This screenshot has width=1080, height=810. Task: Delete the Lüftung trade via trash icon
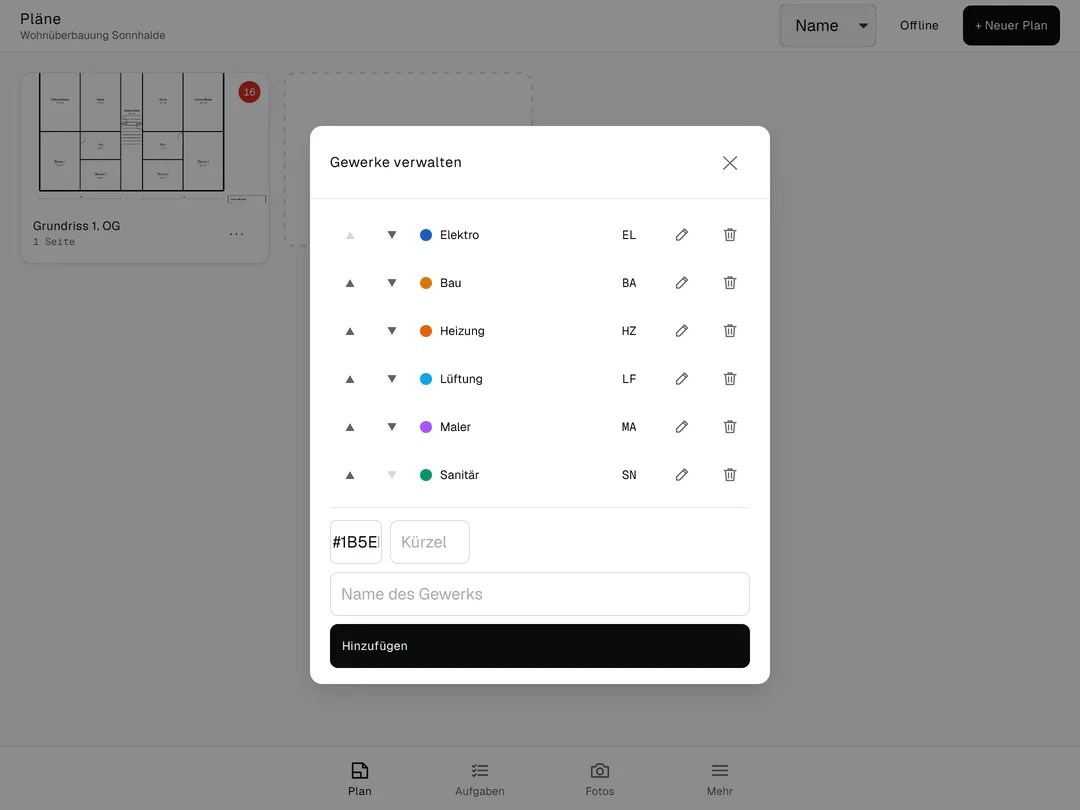729,379
